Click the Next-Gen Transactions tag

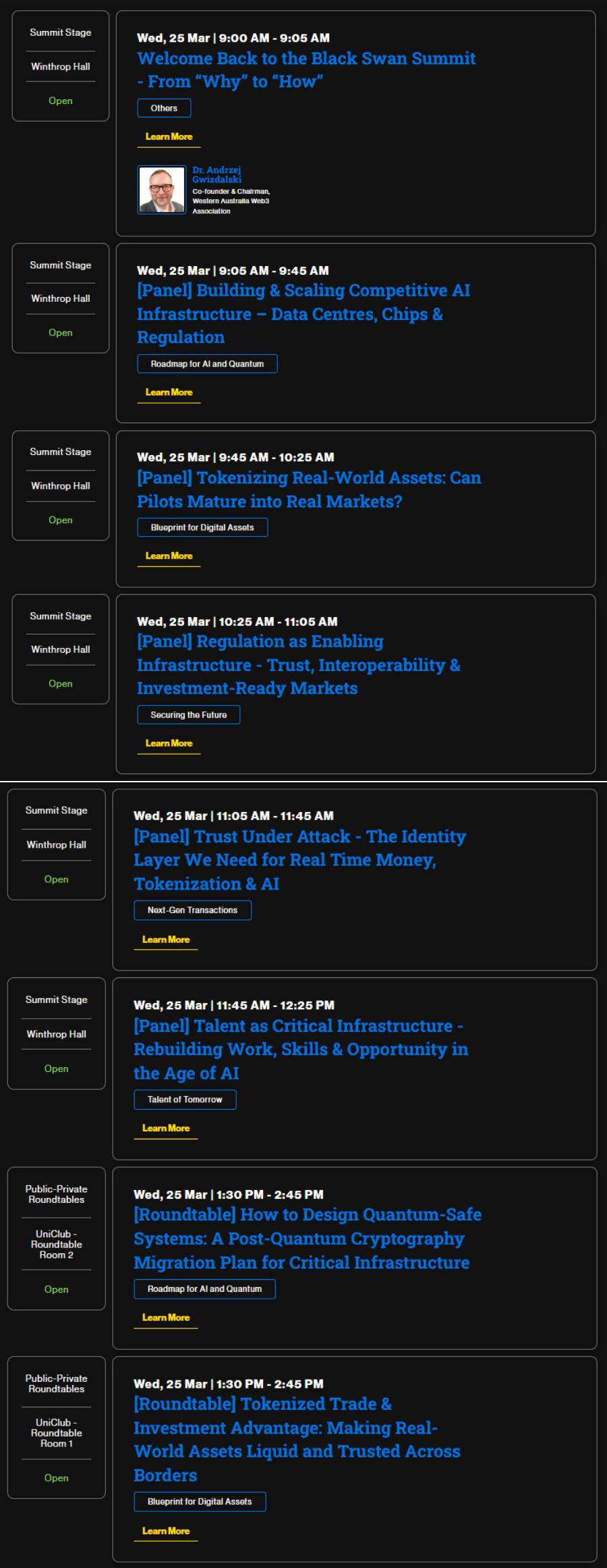[x=192, y=910]
